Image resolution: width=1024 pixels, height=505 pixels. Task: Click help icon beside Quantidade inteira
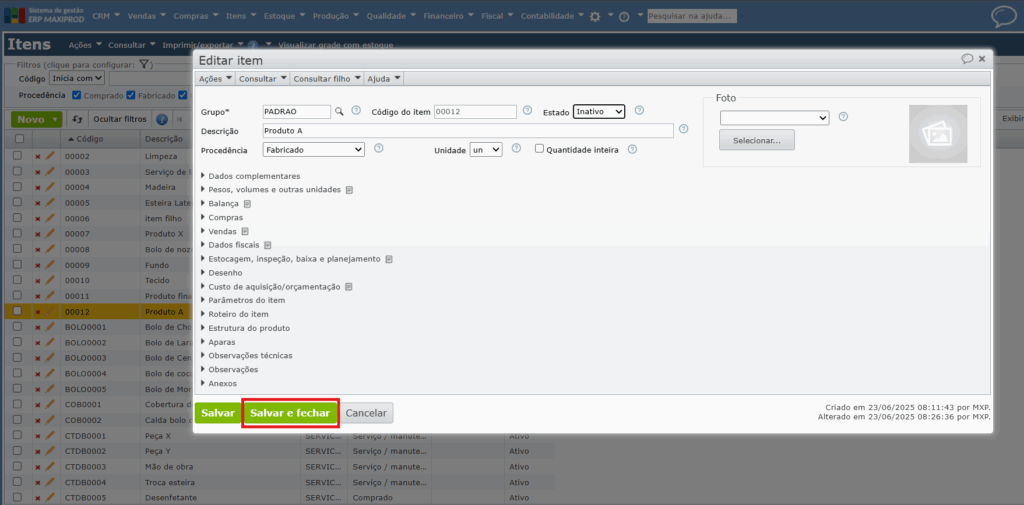click(632, 149)
